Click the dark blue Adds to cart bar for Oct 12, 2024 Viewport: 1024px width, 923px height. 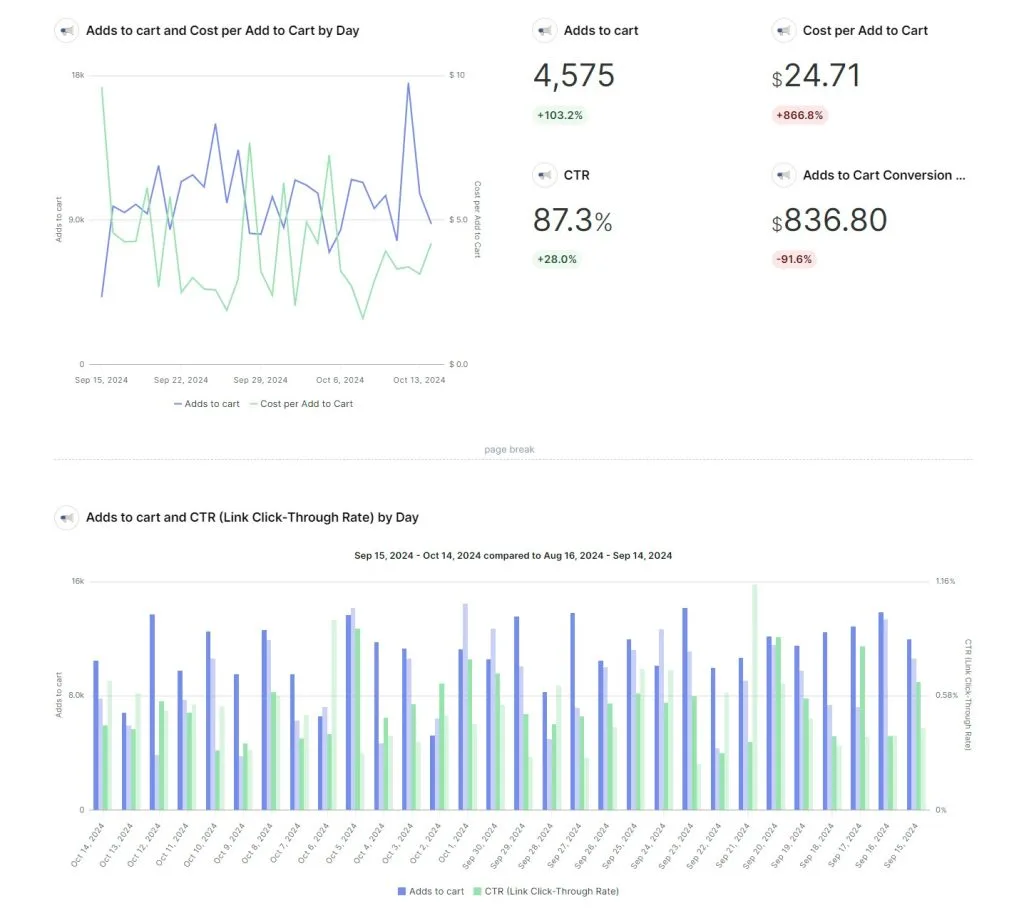coord(152,712)
